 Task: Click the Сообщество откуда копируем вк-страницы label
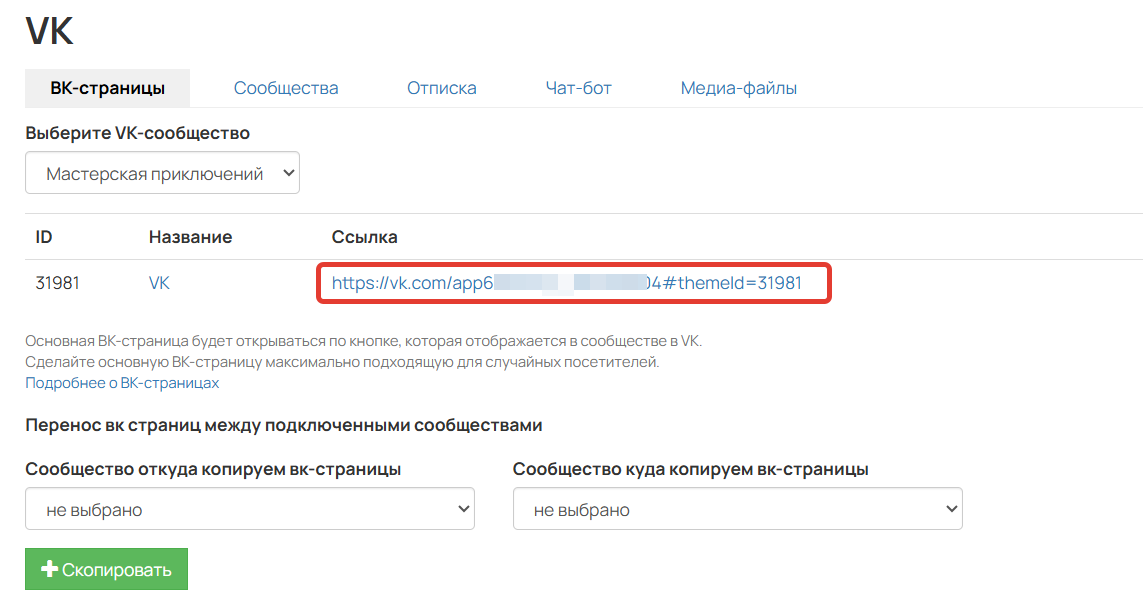tap(213, 469)
